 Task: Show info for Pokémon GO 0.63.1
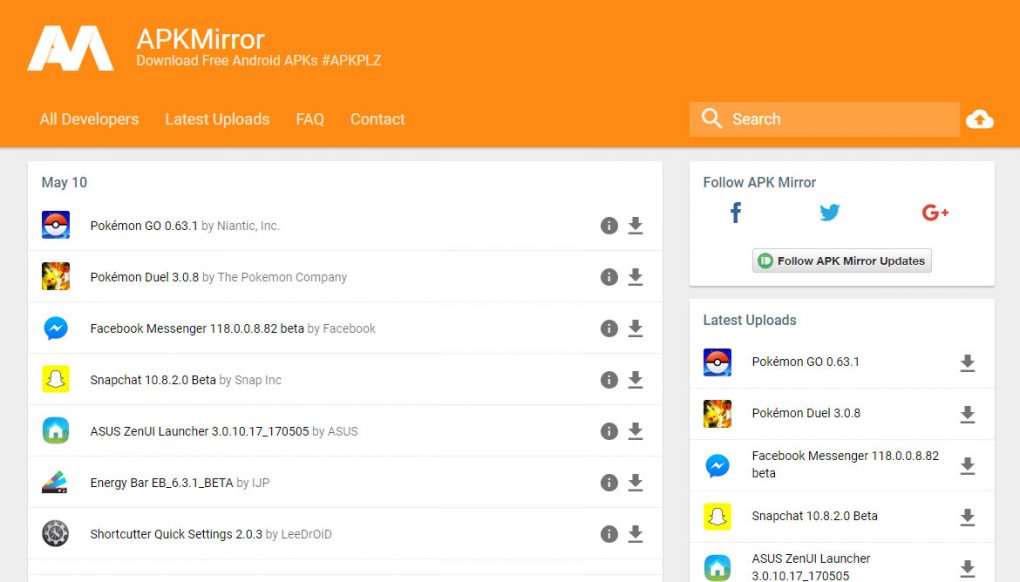coord(609,226)
